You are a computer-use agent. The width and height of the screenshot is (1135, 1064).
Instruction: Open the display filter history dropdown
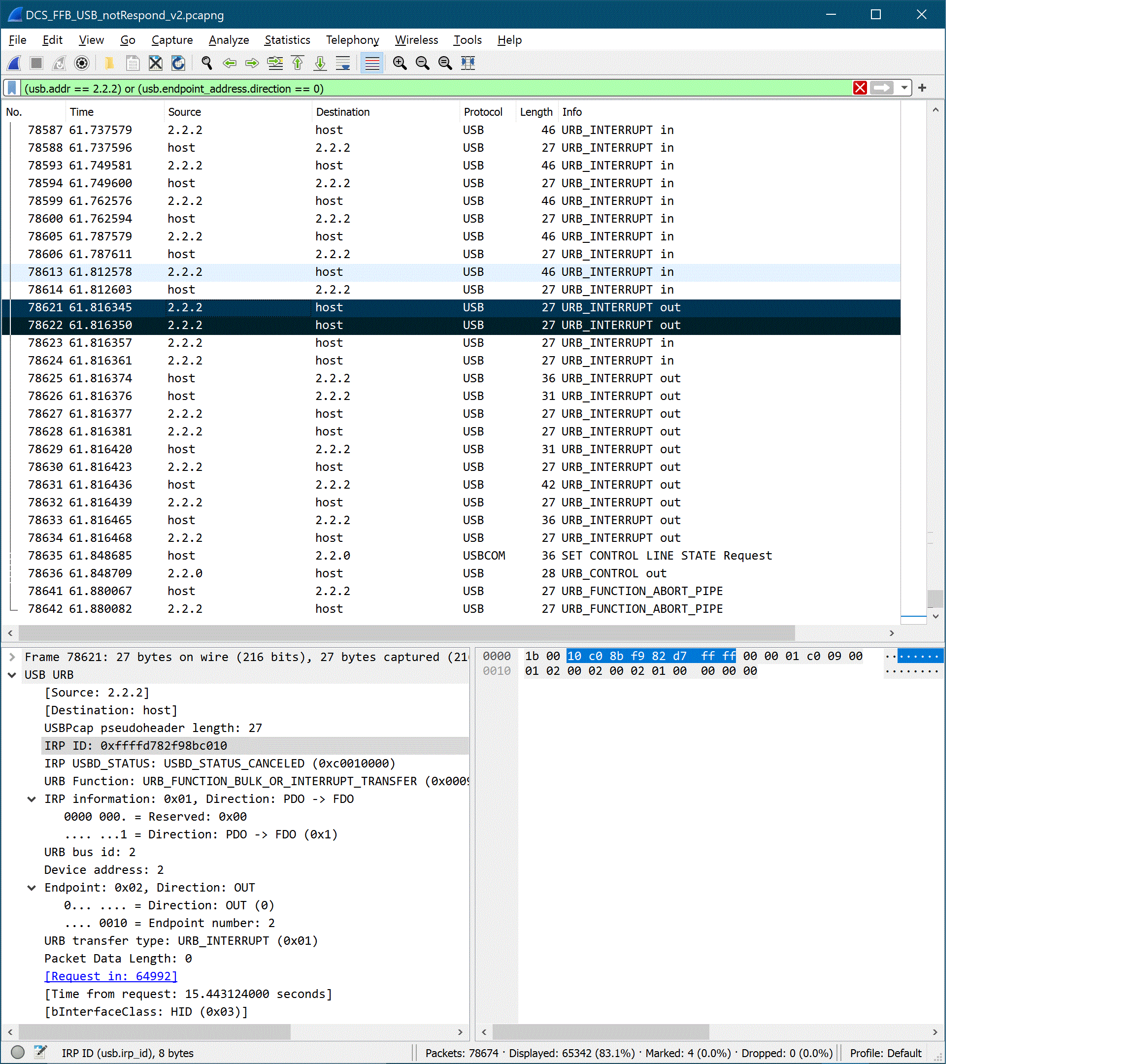coord(904,88)
